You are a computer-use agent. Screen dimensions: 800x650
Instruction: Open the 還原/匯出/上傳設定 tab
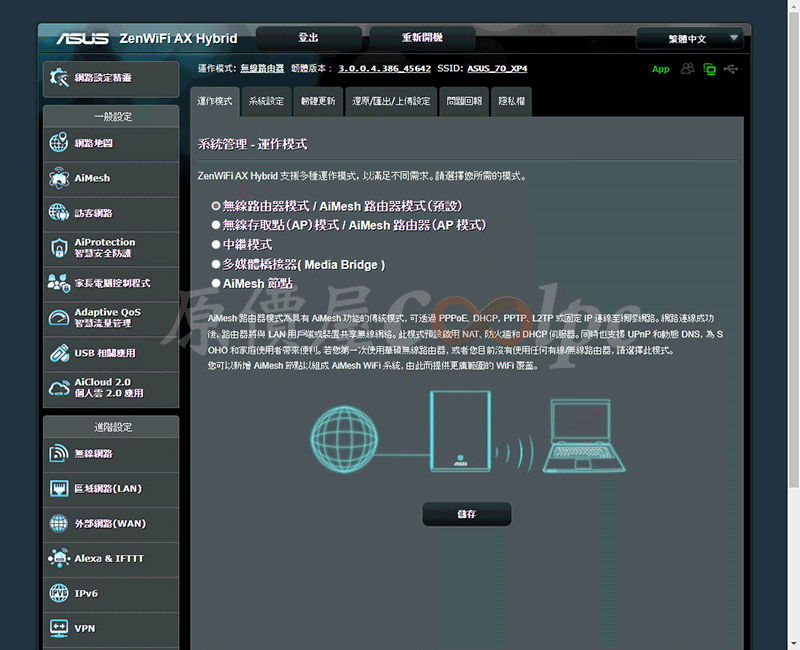point(391,102)
